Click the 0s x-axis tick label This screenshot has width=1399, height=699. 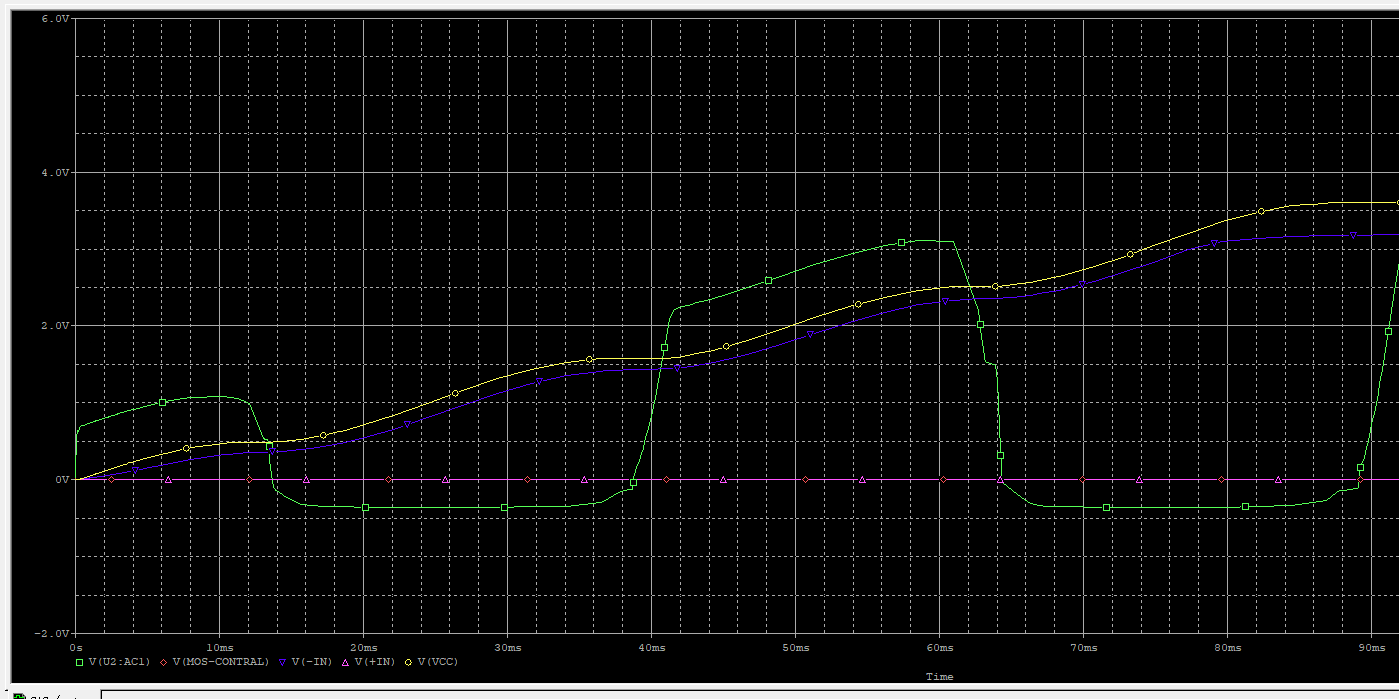pyautogui.click(x=77, y=648)
